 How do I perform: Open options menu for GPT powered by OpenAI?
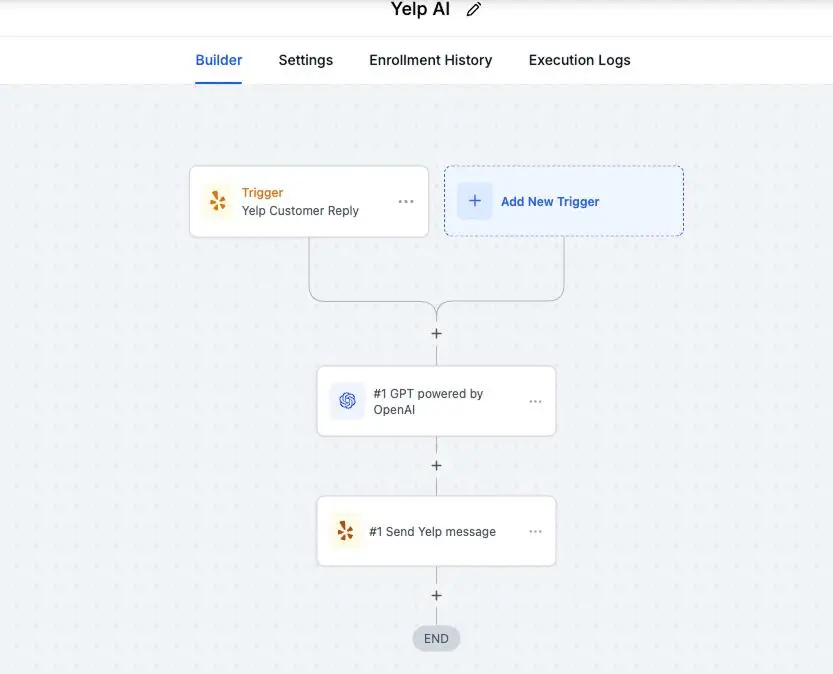(535, 401)
